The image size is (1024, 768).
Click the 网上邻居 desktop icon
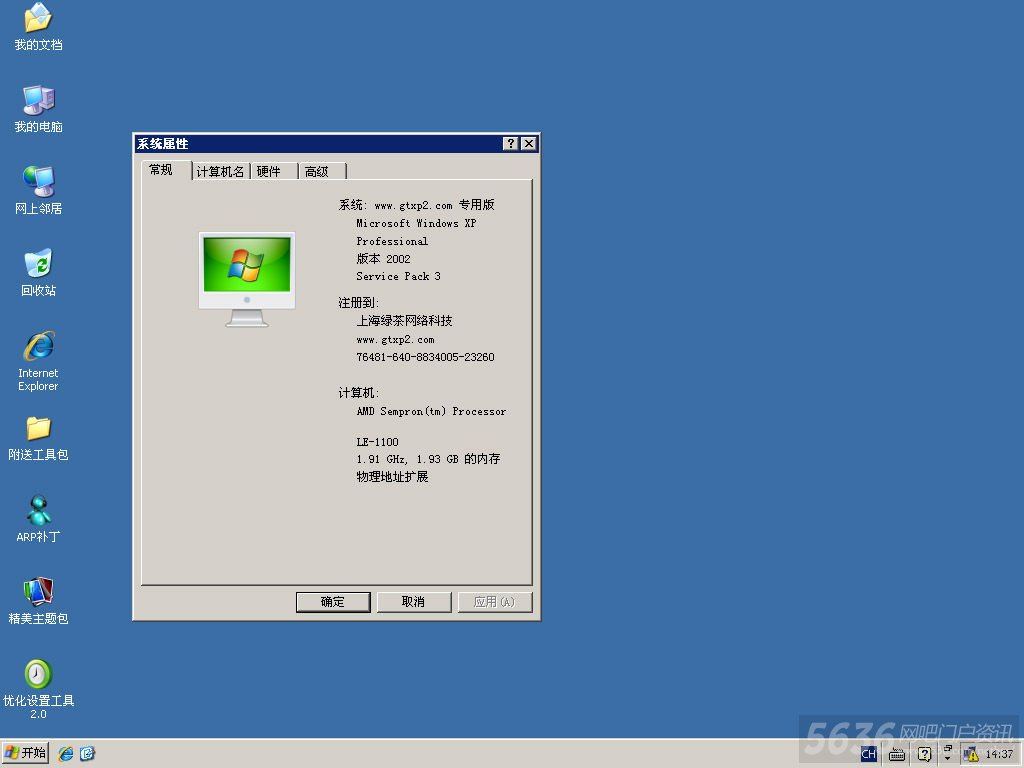38,191
